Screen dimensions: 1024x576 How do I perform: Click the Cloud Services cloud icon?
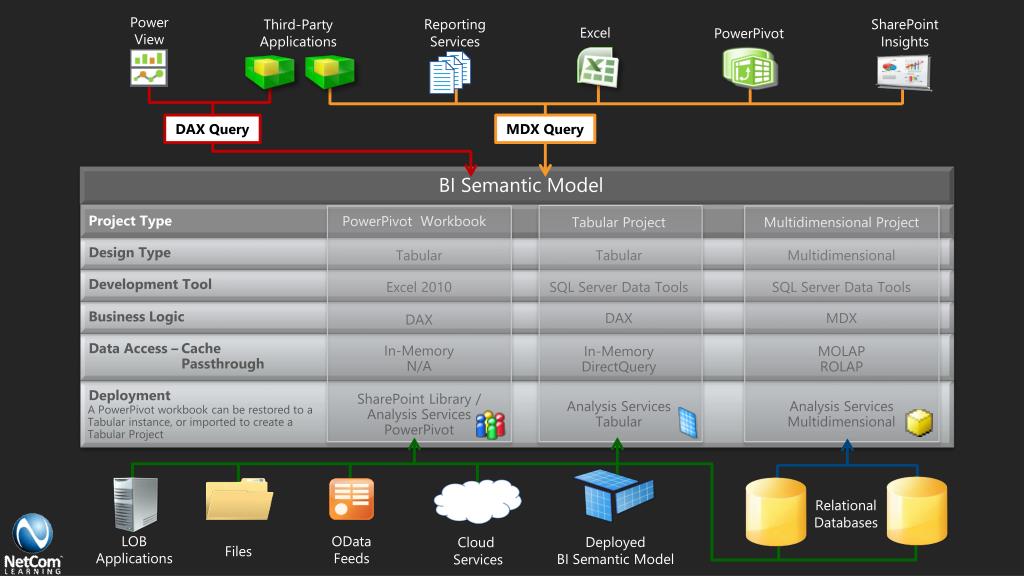pos(477,500)
